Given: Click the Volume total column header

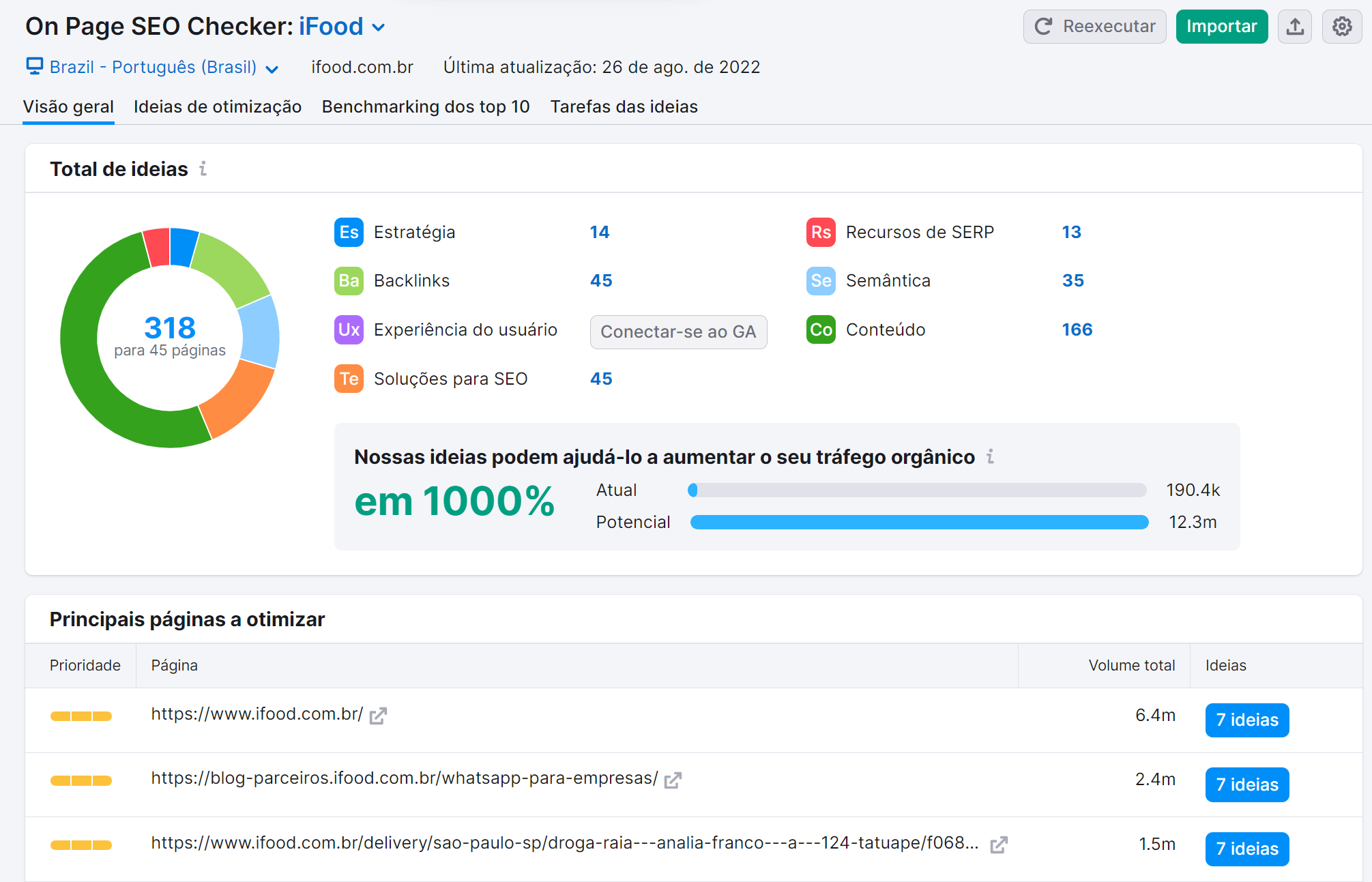Looking at the screenshot, I should (1131, 665).
